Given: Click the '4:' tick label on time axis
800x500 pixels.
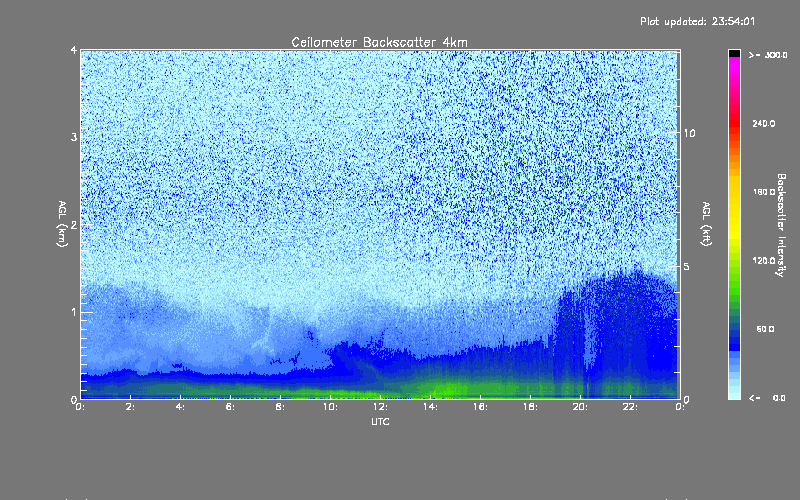Looking at the screenshot, I should 180,407.
